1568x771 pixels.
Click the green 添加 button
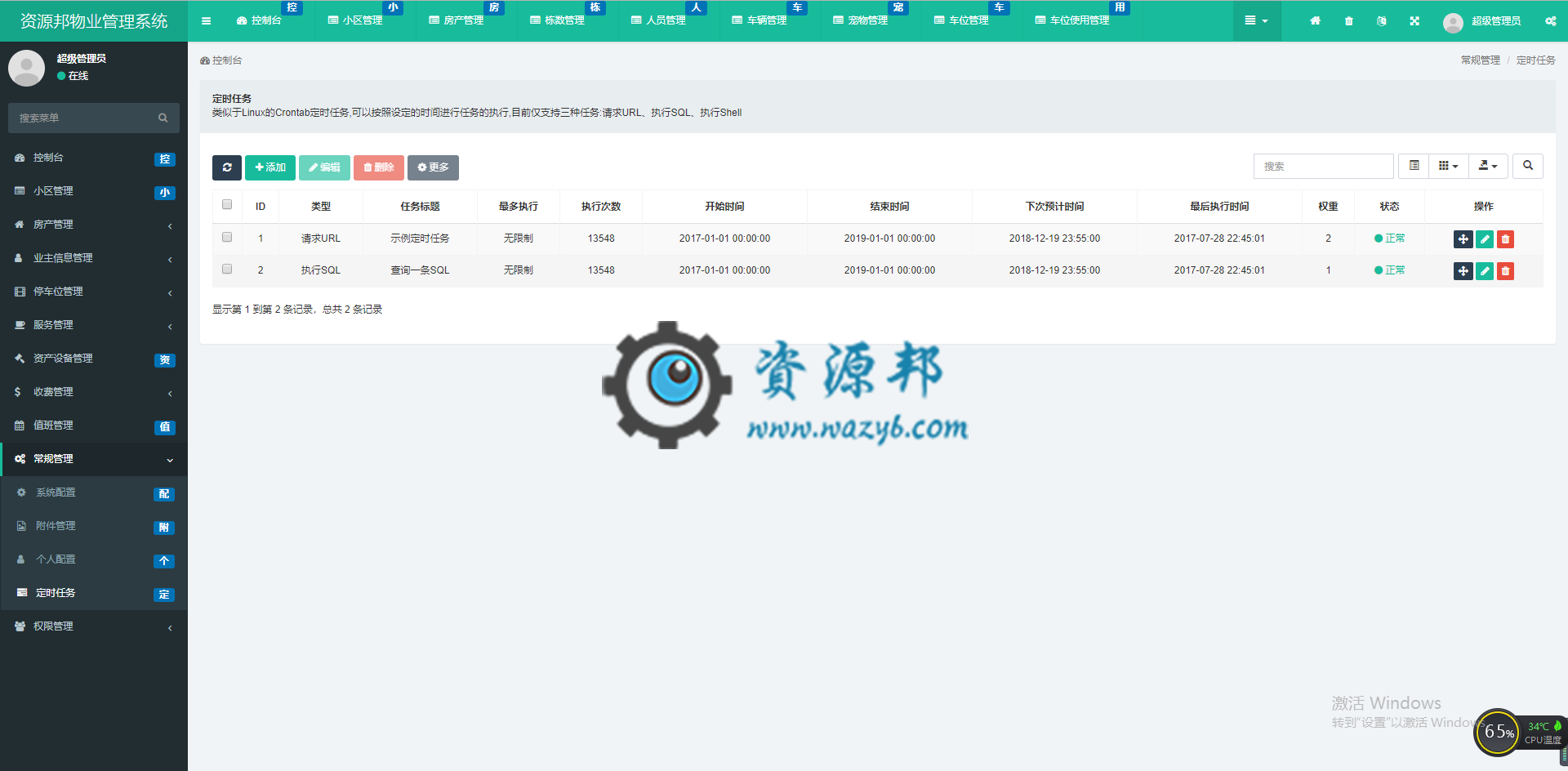coord(270,167)
